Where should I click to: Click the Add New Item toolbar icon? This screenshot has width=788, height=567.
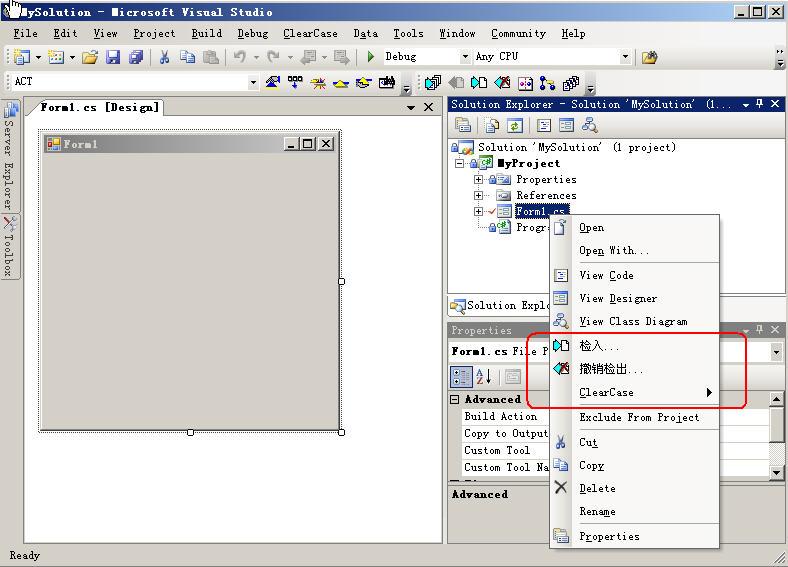tap(56, 57)
